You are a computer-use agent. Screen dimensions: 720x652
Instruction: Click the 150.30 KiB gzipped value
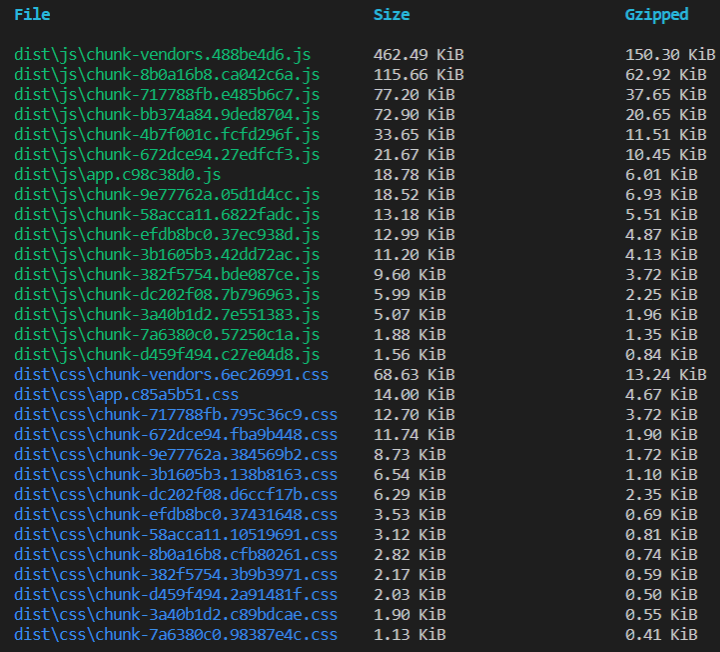pyautogui.click(x=670, y=55)
